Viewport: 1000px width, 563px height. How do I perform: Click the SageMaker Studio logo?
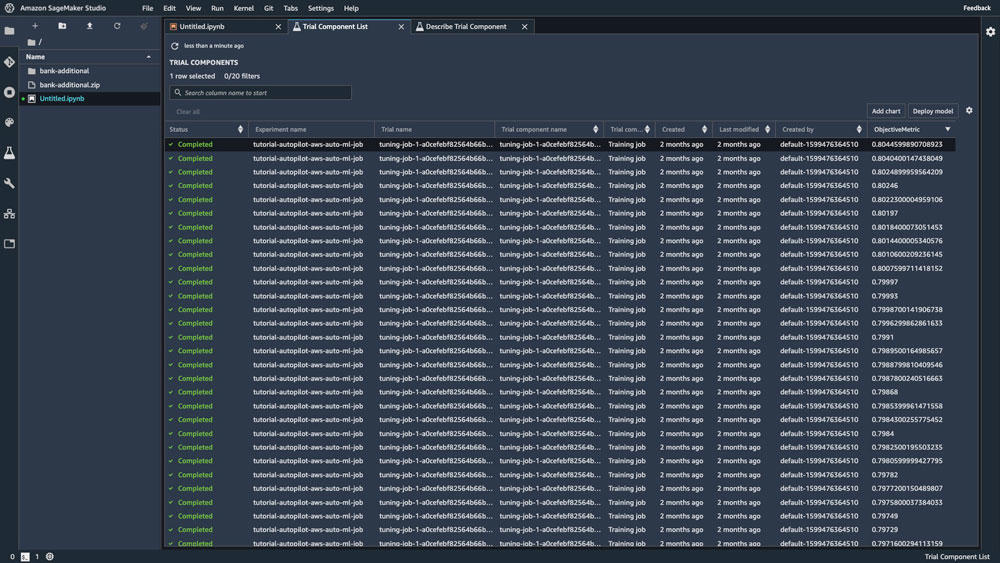[x=9, y=8]
